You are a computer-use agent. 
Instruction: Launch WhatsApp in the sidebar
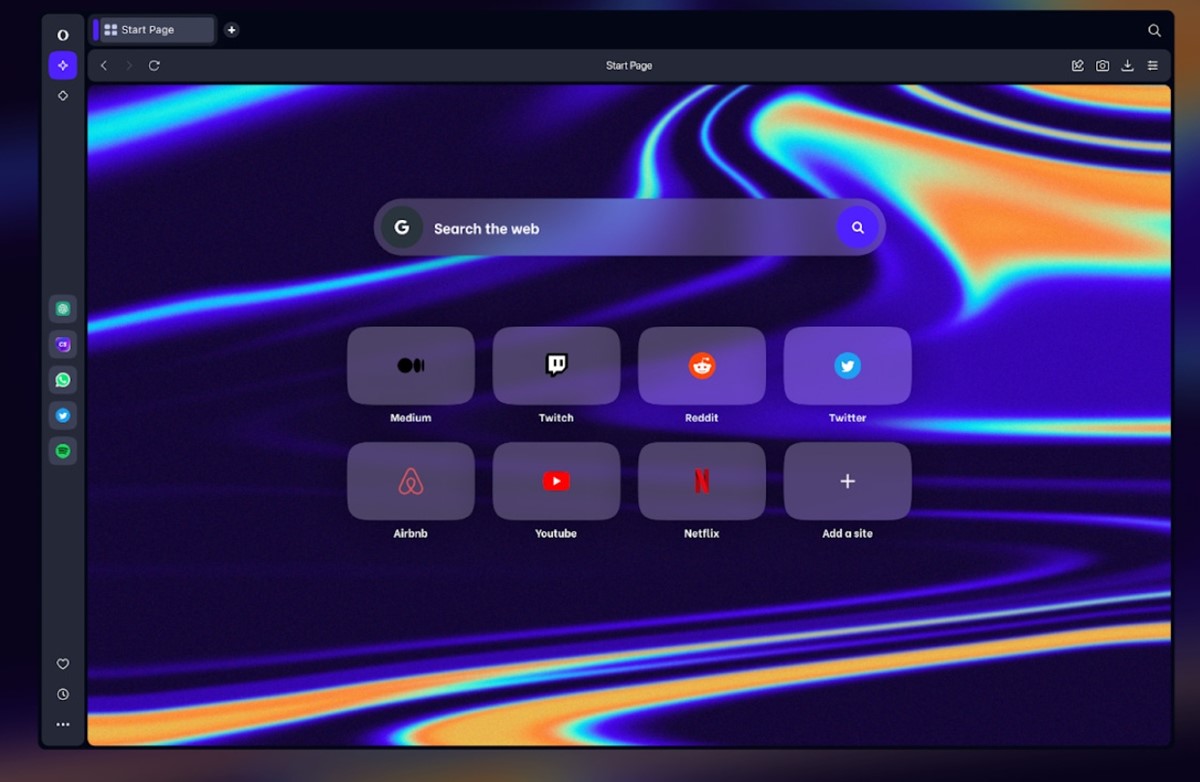pos(63,380)
